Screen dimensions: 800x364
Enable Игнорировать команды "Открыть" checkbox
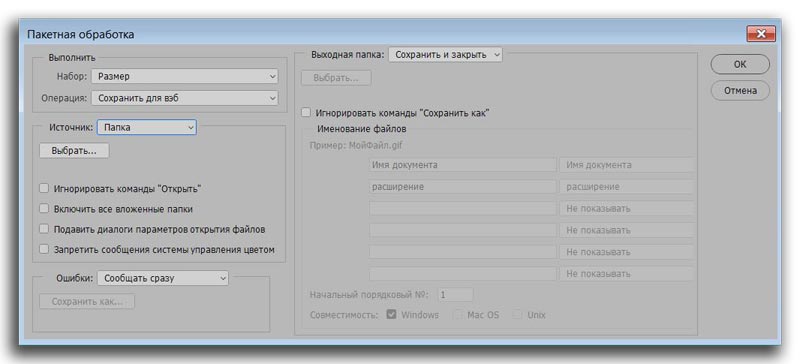44,188
